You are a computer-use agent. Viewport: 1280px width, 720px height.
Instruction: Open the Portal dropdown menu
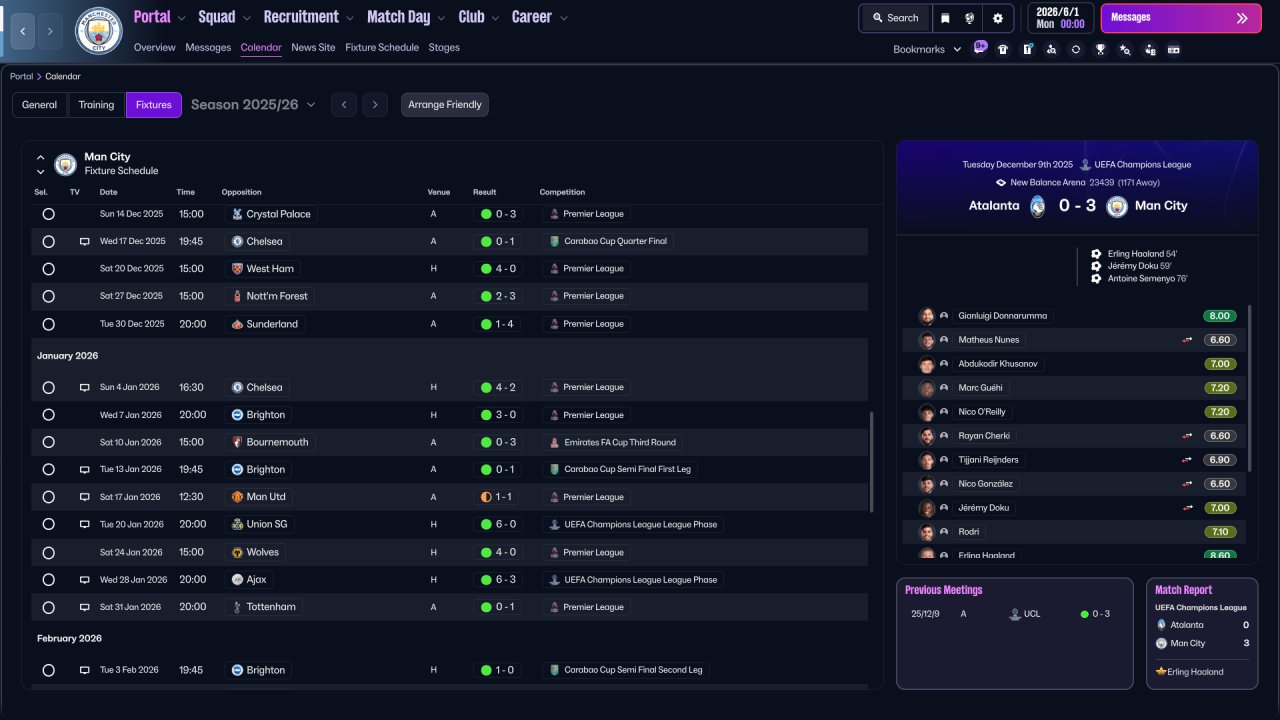[160, 17]
